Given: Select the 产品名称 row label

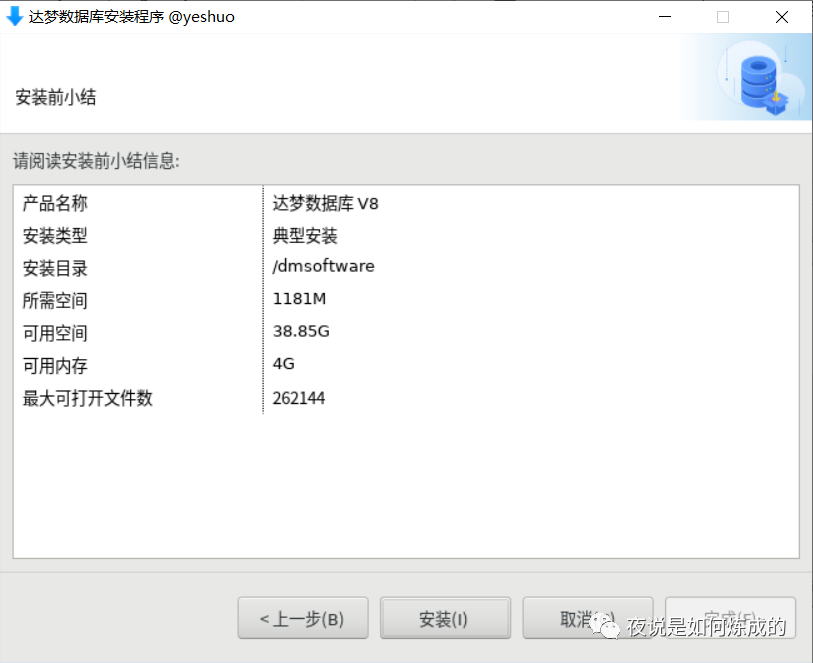Looking at the screenshot, I should tap(55, 203).
